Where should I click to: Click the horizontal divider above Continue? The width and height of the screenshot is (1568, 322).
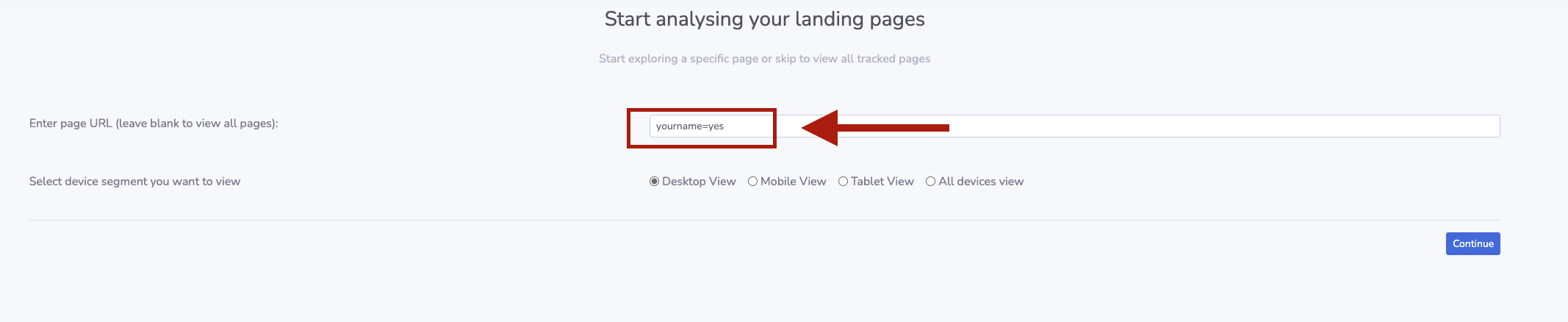[x=764, y=220]
